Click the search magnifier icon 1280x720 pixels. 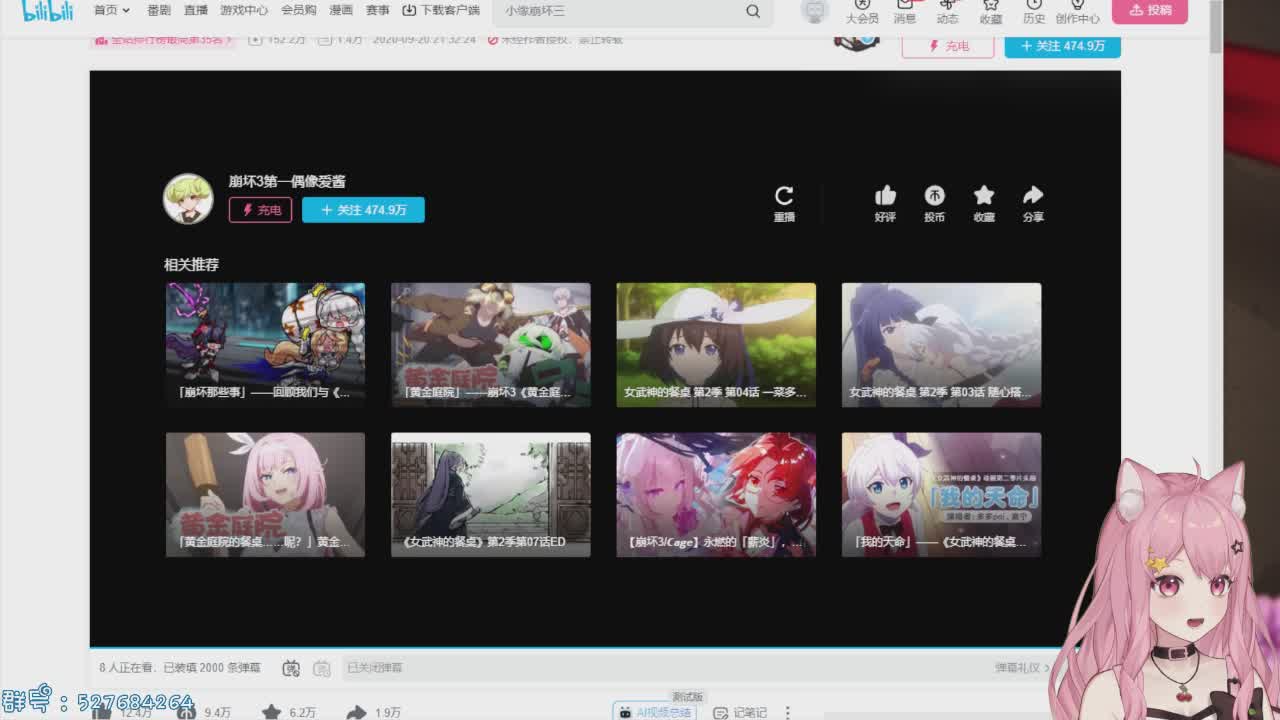[753, 11]
